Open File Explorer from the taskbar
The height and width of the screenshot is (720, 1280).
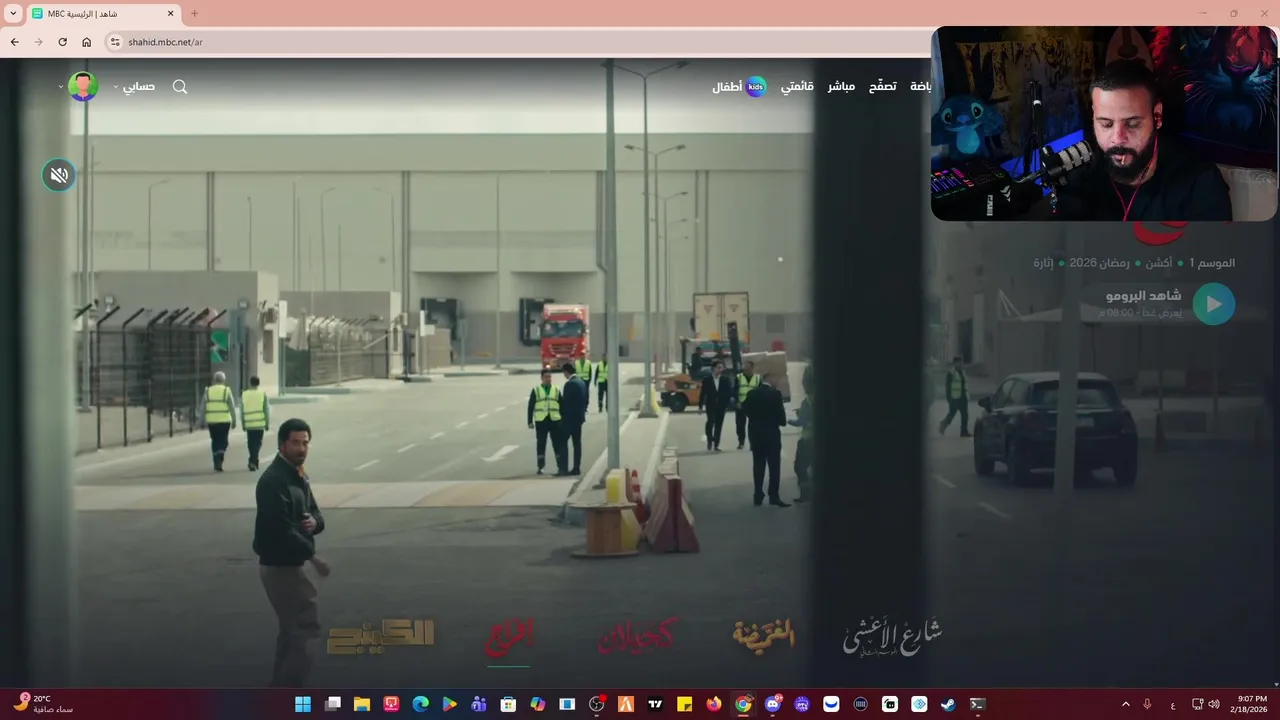click(x=362, y=704)
